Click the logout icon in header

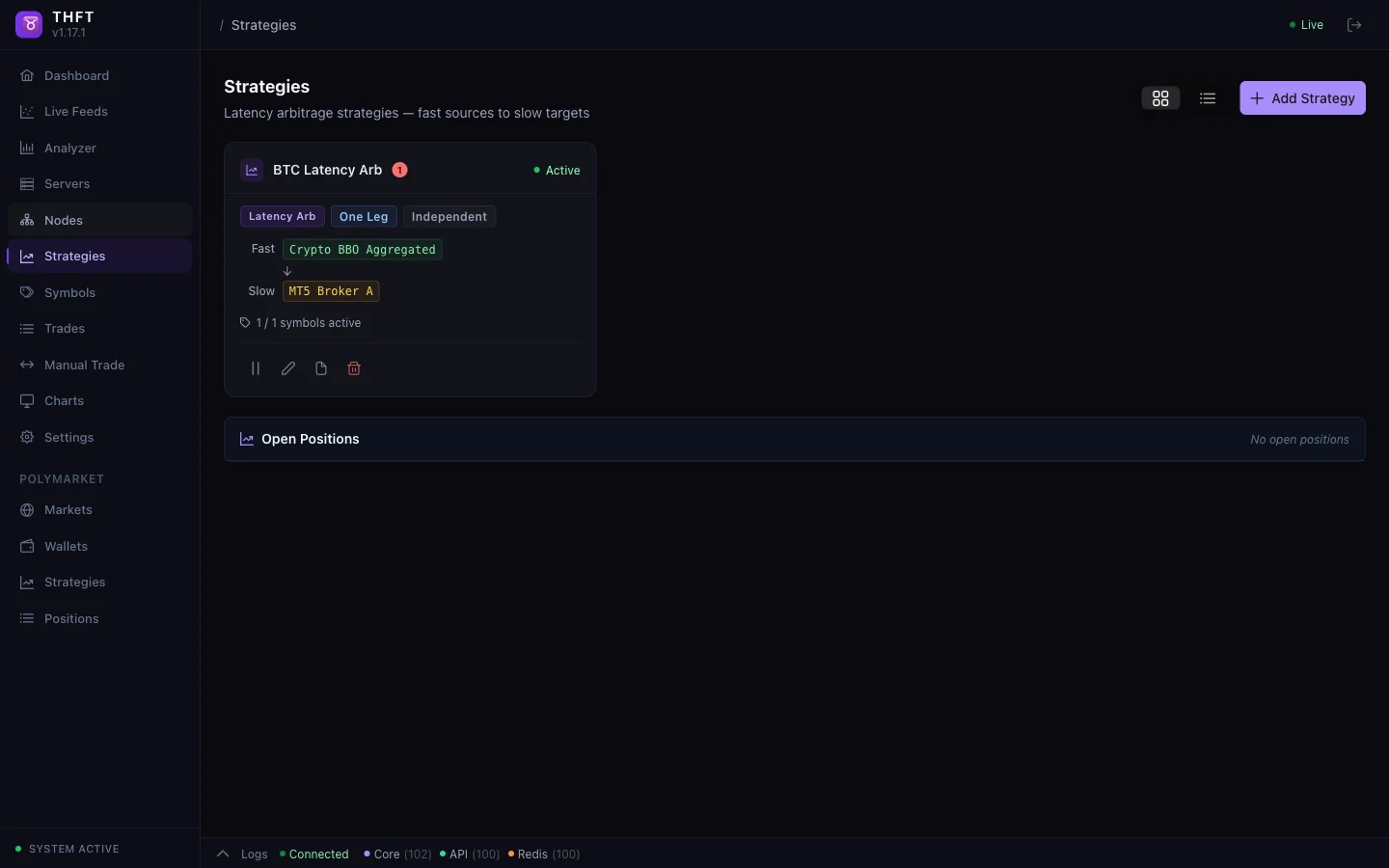click(x=1354, y=25)
